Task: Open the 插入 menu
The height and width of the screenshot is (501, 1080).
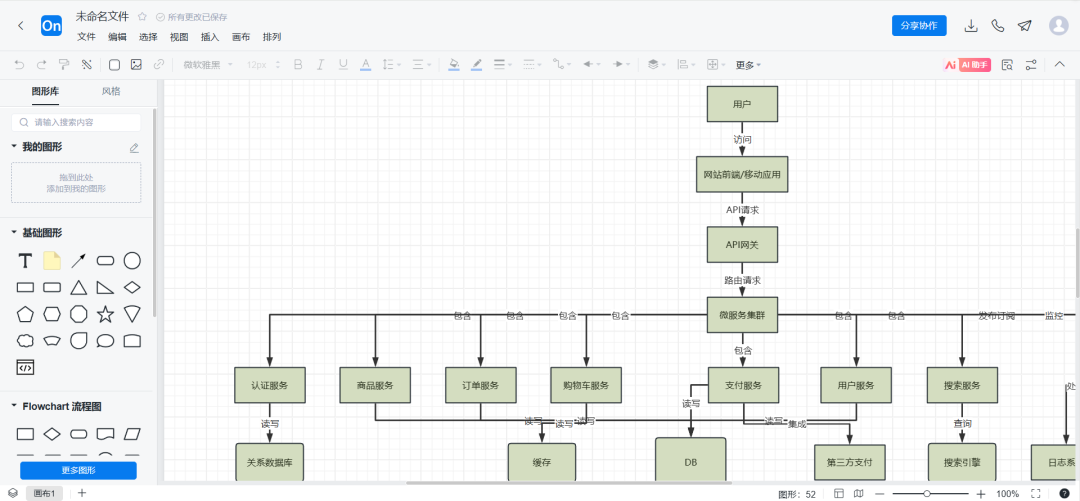Action: pyautogui.click(x=210, y=37)
